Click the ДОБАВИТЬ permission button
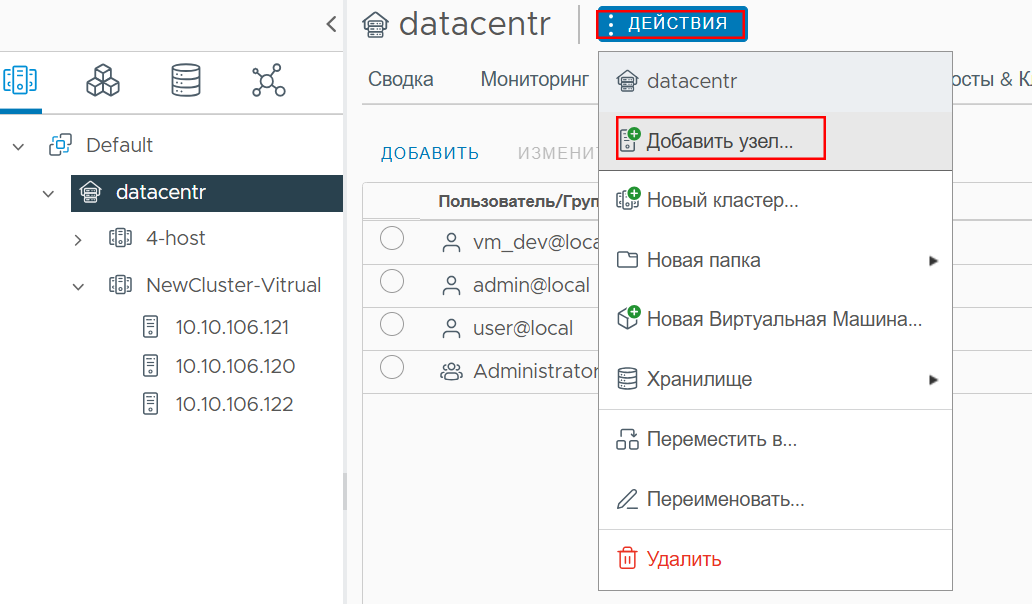Screen dimensions: 1032x604 (430, 153)
